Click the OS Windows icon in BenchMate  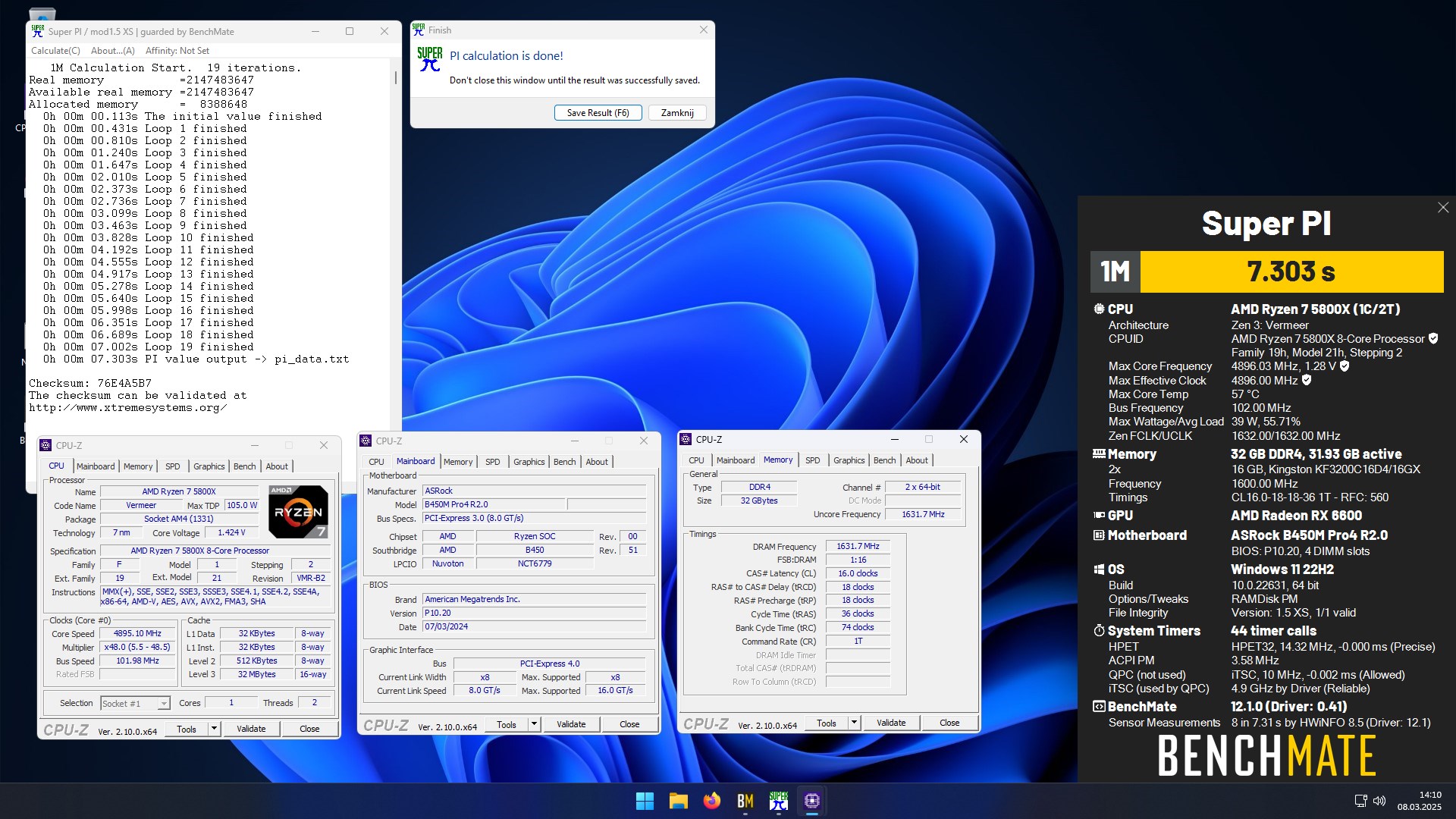click(x=1099, y=569)
